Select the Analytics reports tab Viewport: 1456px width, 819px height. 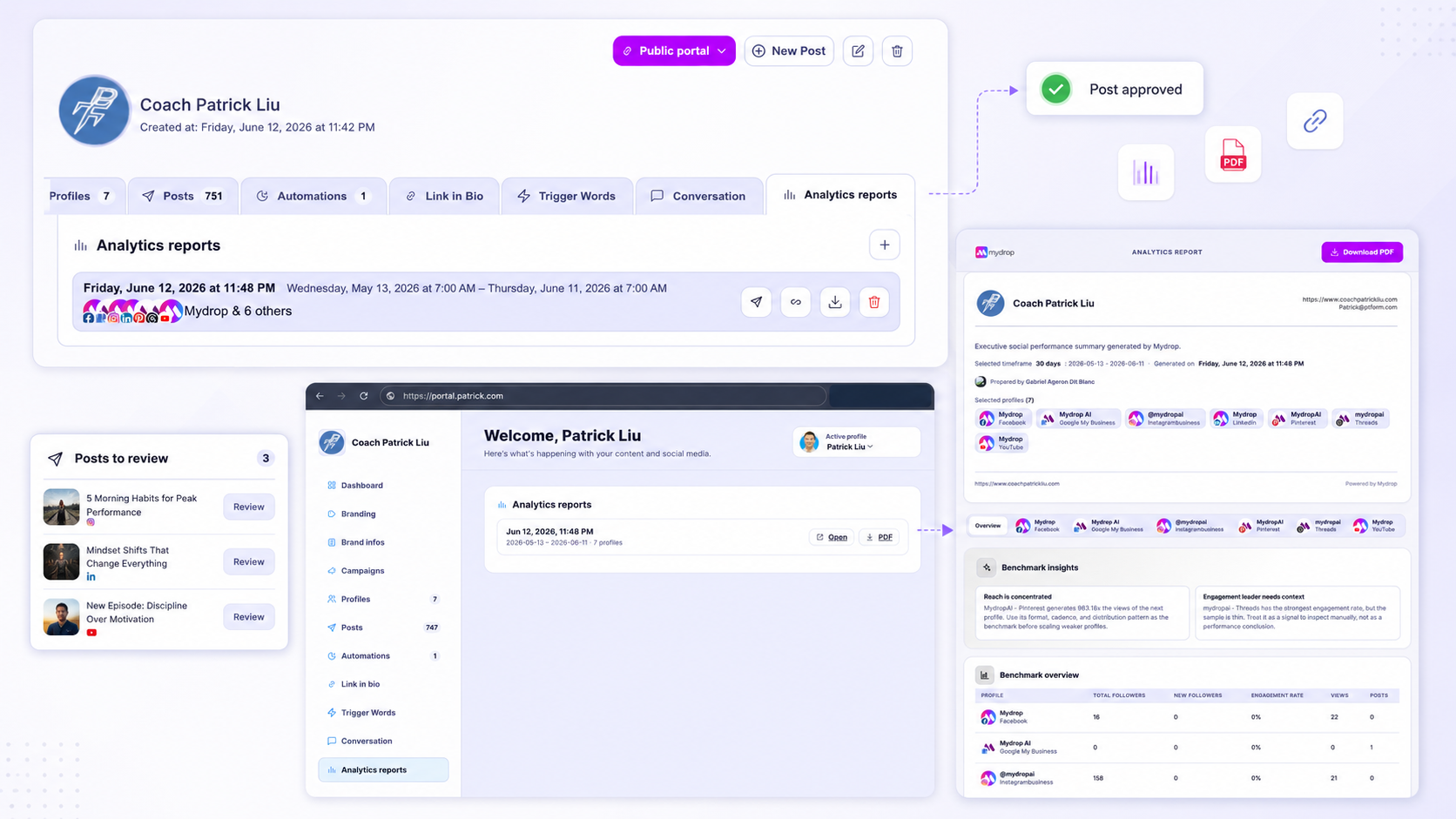coord(840,194)
